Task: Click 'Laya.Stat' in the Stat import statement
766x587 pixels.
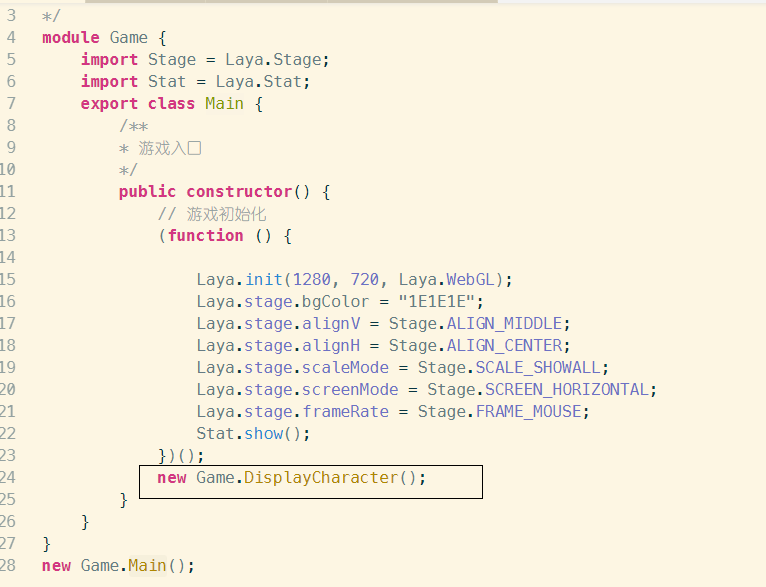Action: click(x=262, y=82)
